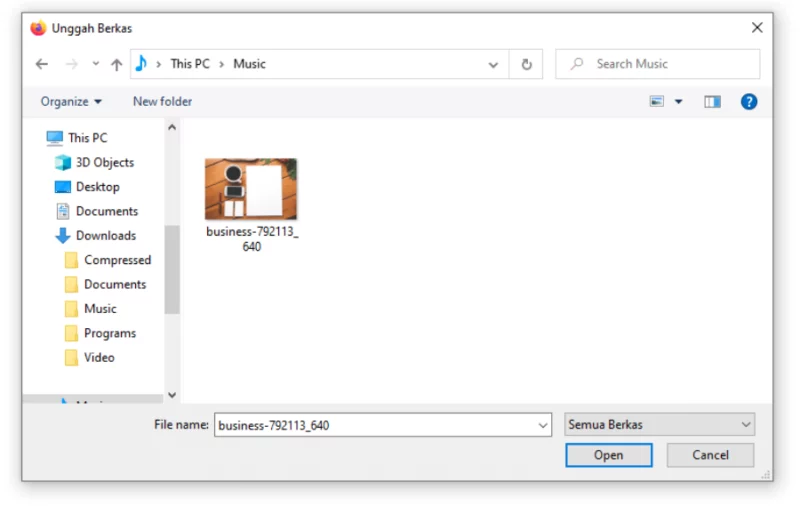Click This PC in the breadcrumb
800x506 pixels.
[190, 64]
